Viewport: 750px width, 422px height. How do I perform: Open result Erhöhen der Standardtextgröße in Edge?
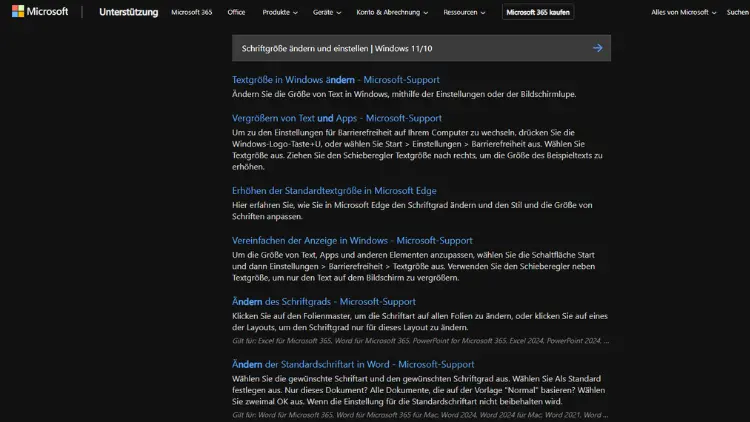334,190
